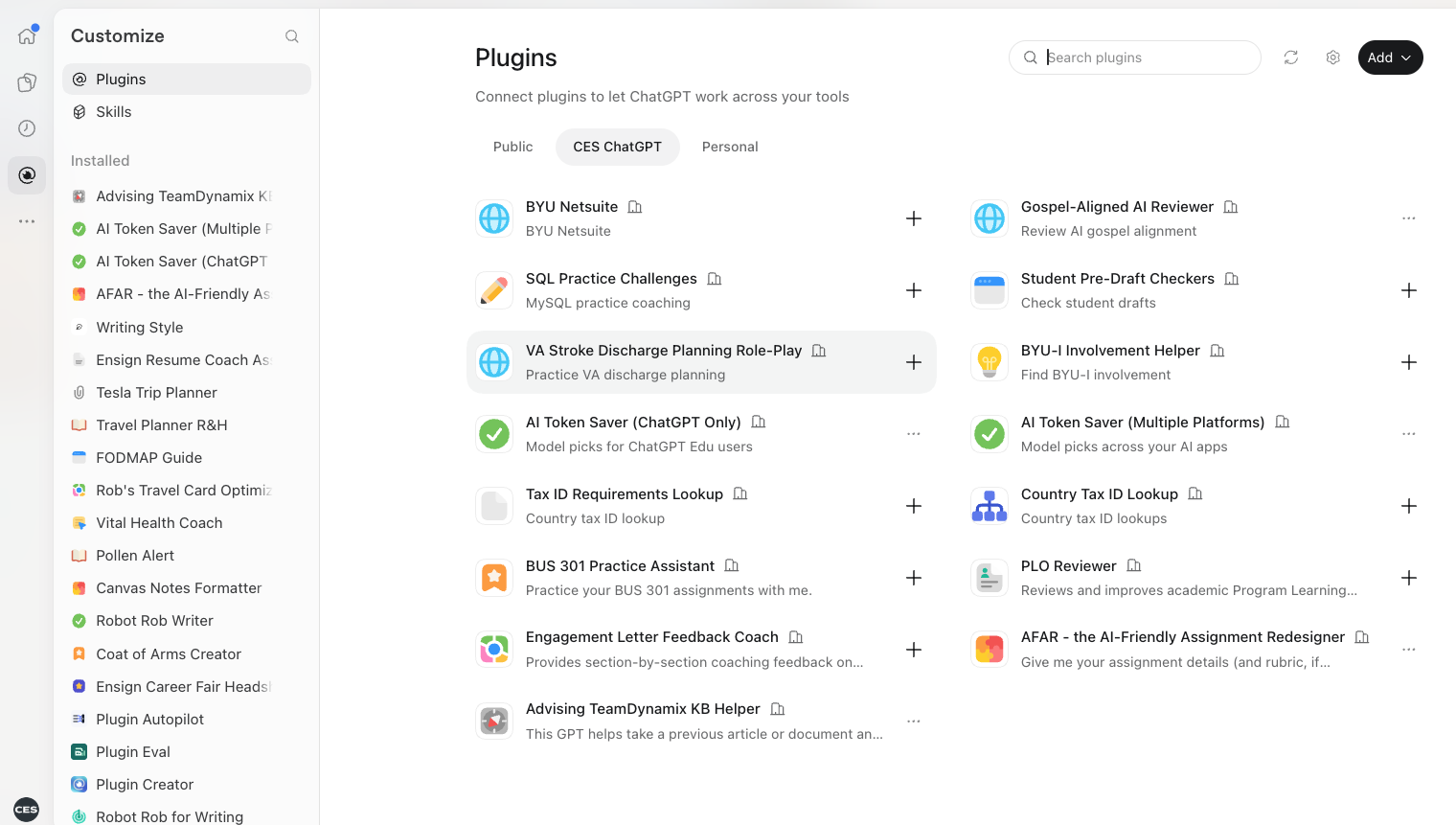Image resolution: width=1456 pixels, height=825 pixels.
Task: Open Writing Style in Installed list
Action: (x=187, y=328)
